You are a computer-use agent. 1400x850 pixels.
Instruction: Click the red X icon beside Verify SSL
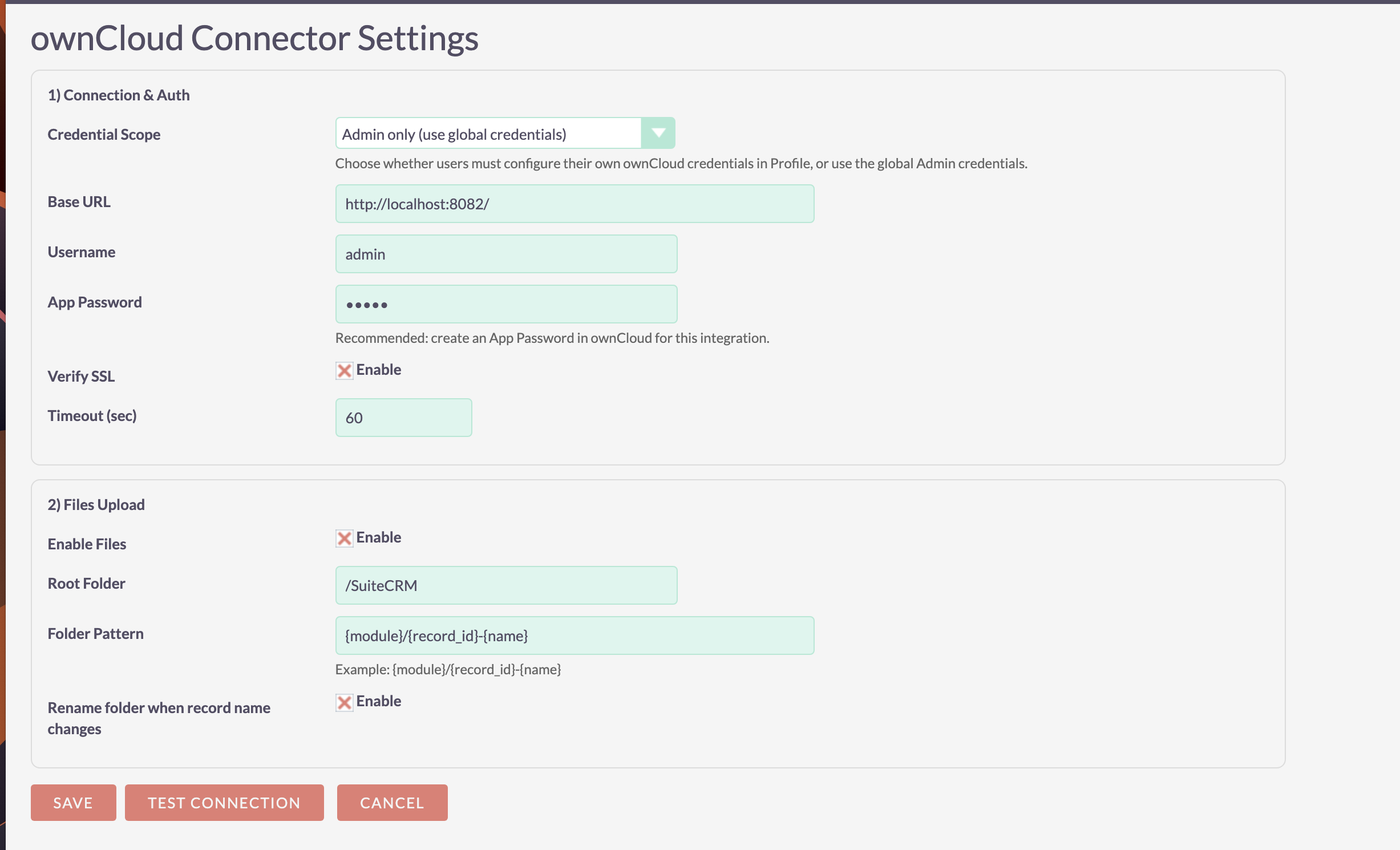click(x=344, y=370)
